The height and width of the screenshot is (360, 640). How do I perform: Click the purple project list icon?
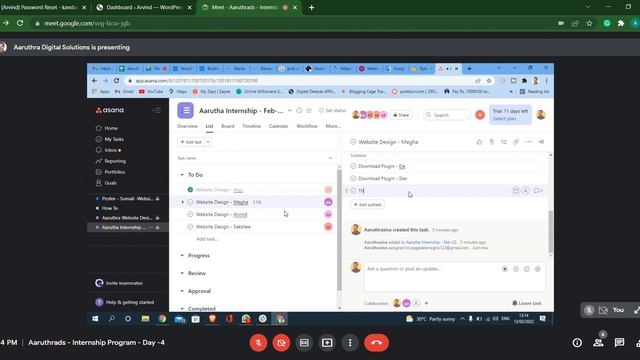(x=185, y=111)
